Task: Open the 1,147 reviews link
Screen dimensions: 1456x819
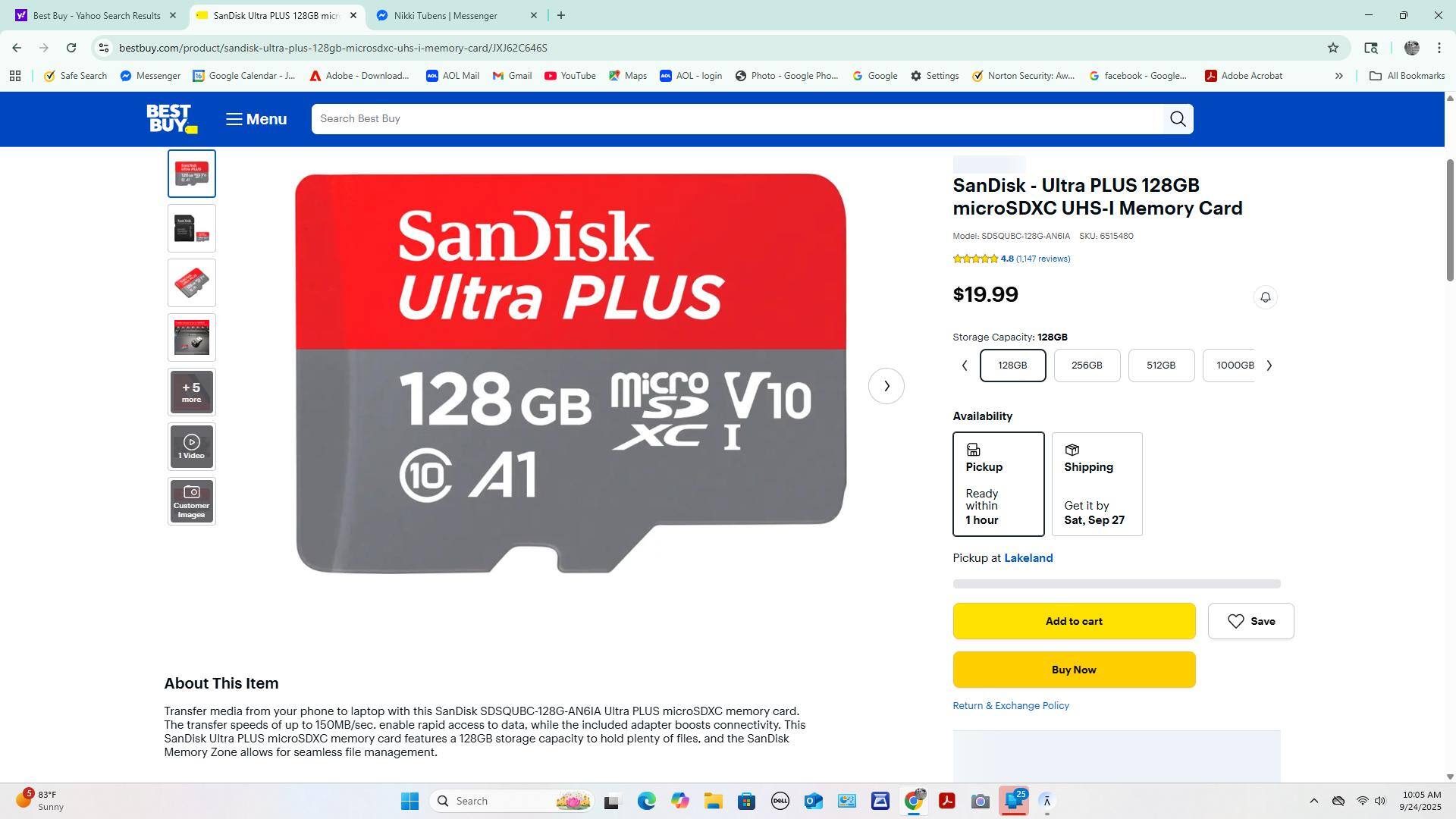Action: [1043, 259]
